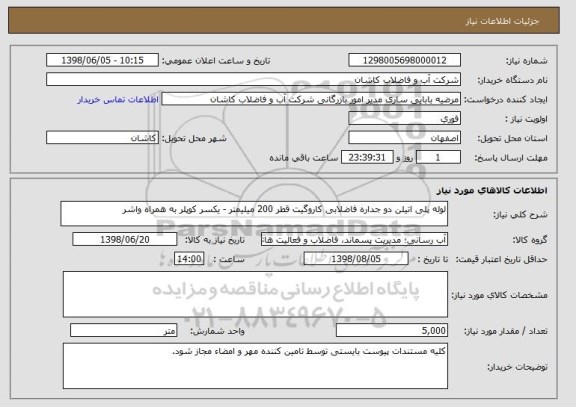Click the need date field 1398/06/20
The height and width of the screenshot is (407, 576).
(x=125, y=239)
